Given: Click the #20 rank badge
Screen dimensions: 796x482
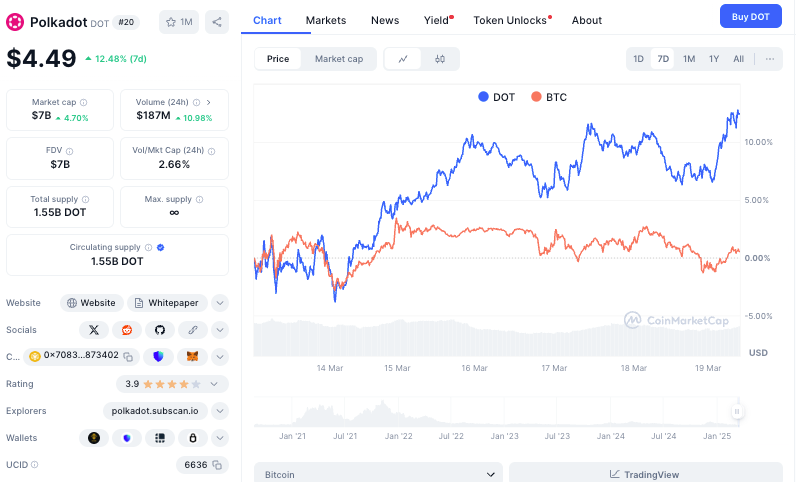Looking at the screenshot, I should pos(126,22).
